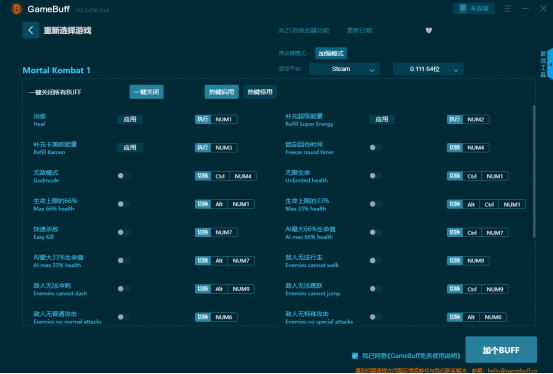The width and height of the screenshot is (553, 374).
Task: Toggle Enemies cannot dash switch
Action: pos(124,289)
